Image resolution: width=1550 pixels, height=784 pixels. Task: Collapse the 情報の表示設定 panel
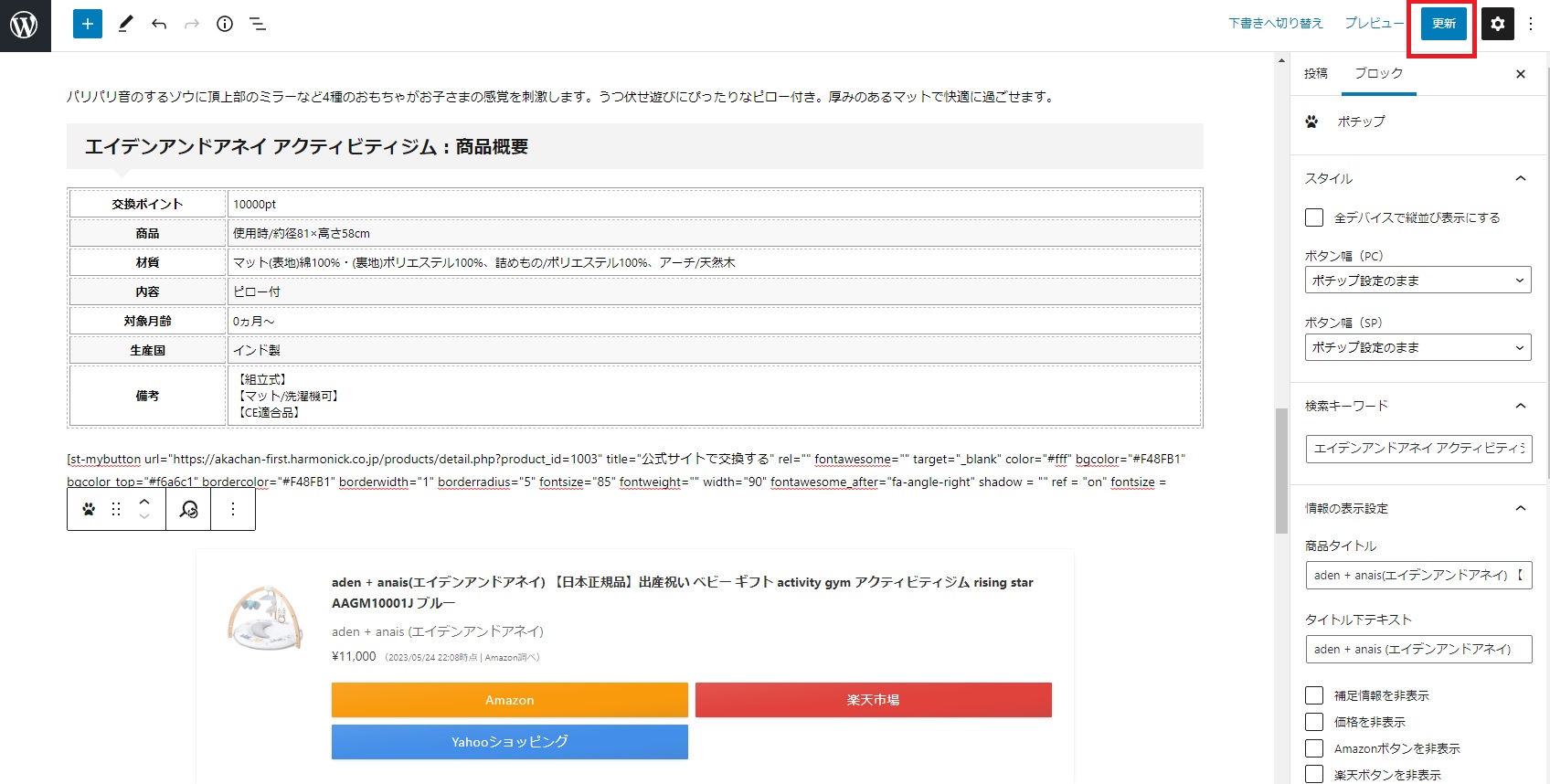[x=1418, y=508]
